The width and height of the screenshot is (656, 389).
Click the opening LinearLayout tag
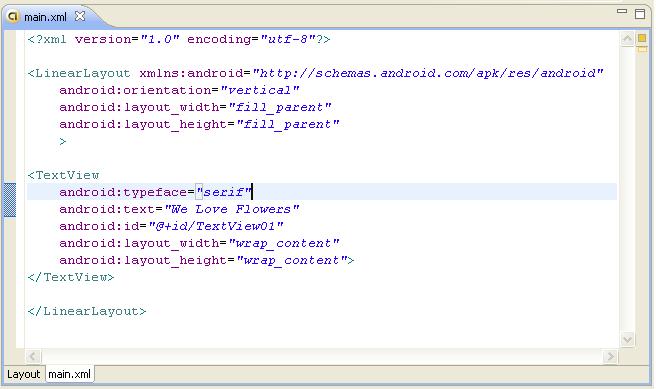pos(79,73)
